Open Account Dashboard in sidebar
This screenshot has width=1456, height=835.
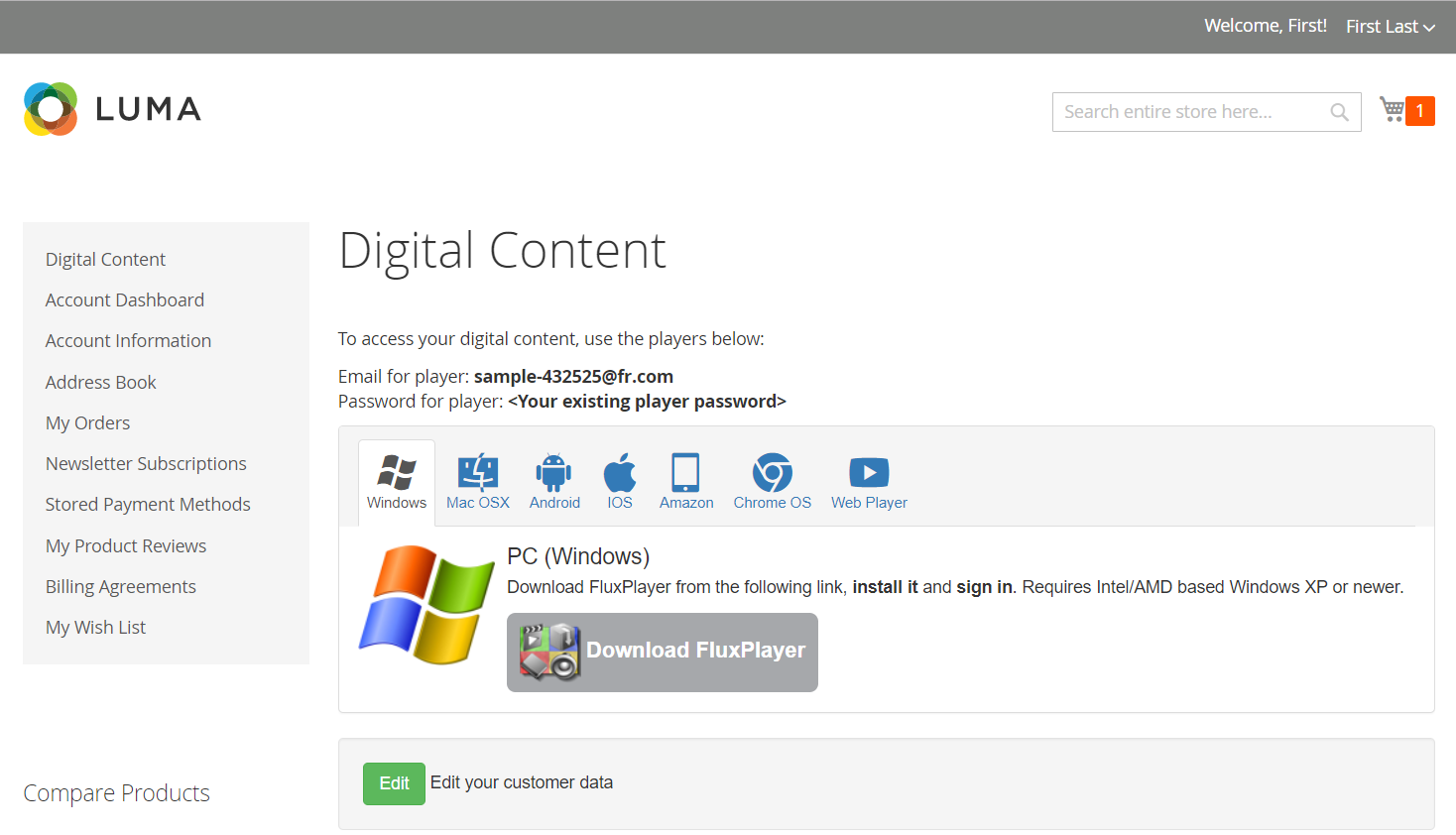(x=125, y=300)
